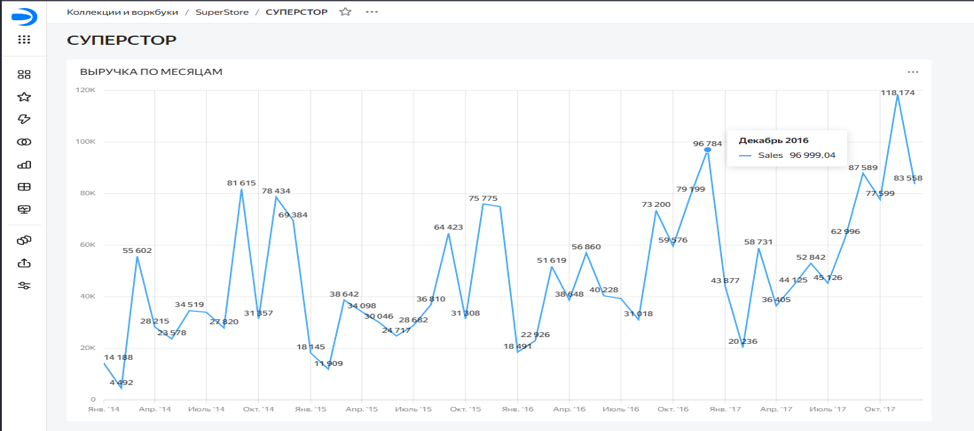Image resolution: width=974 pixels, height=431 pixels.
Task: Open collections and workbooks sidebar icon
Action: pyautogui.click(x=24, y=75)
